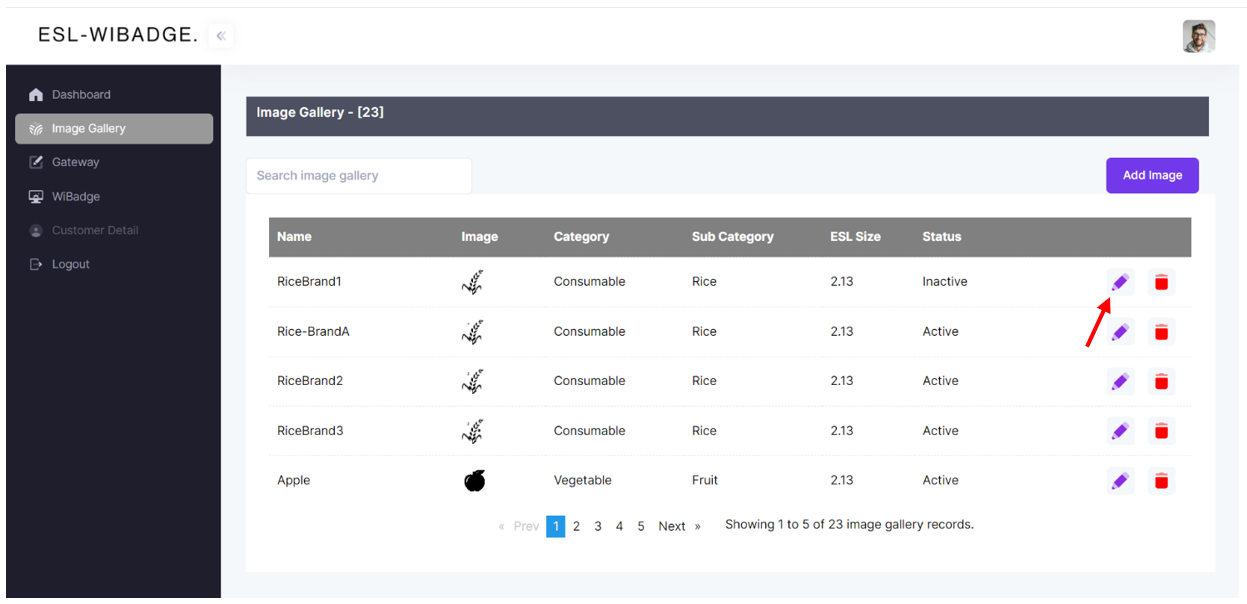Viewport: 1247px width, 604px height.
Task: Delete the RiceBrand1 row using trash icon
Action: click(x=1161, y=282)
